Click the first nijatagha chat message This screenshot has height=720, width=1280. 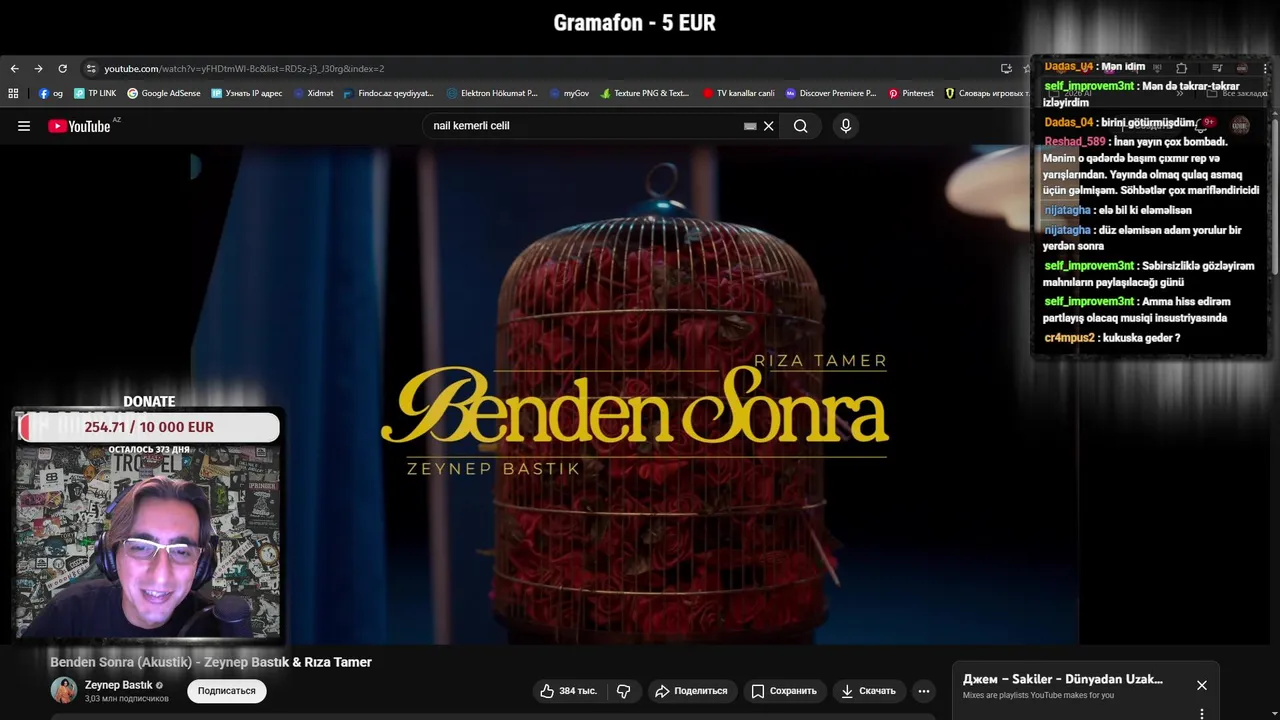(x=1118, y=210)
